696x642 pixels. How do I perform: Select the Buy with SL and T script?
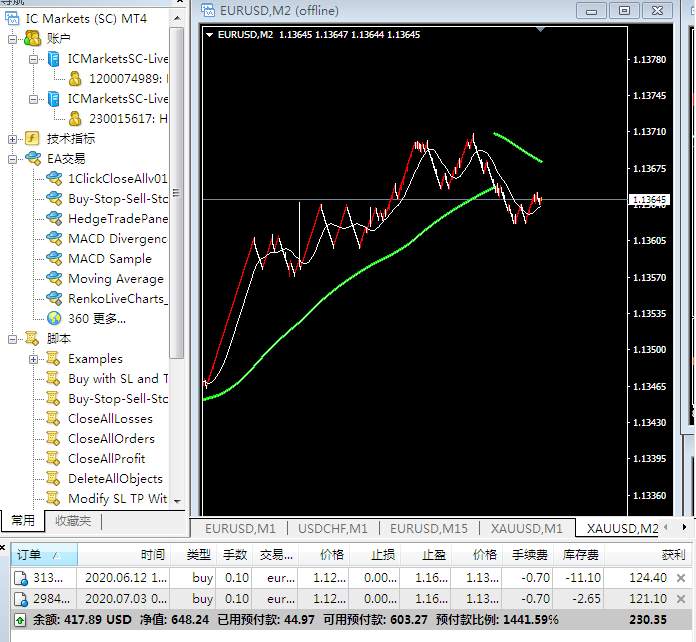(x=118, y=379)
